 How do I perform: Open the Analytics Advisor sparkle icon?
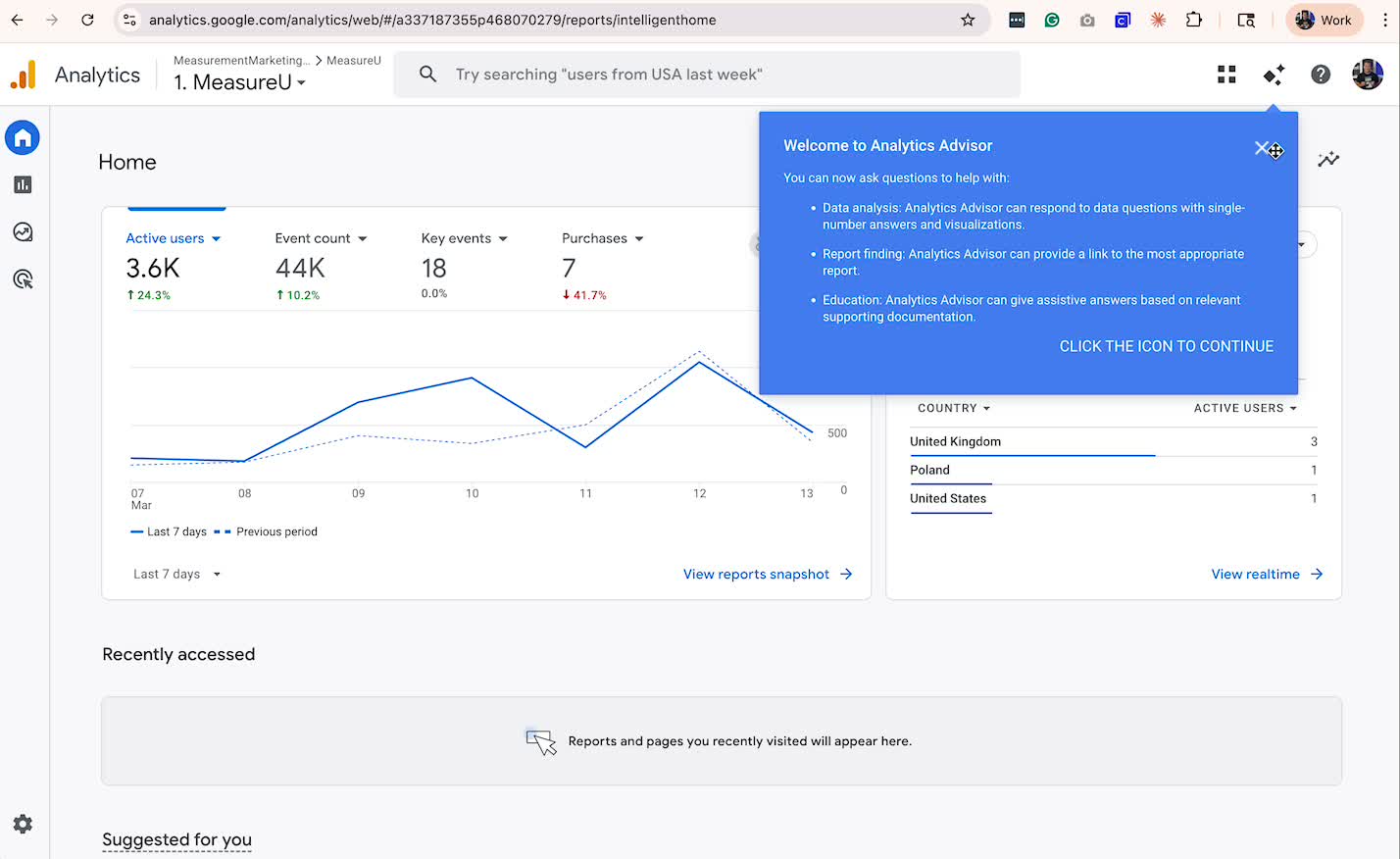(x=1273, y=74)
